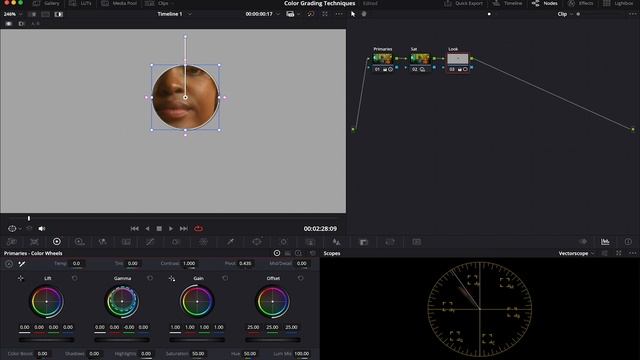The height and width of the screenshot is (360, 640).
Task: Switch Primaries to log wheels mode
Action: coord(298,253)
